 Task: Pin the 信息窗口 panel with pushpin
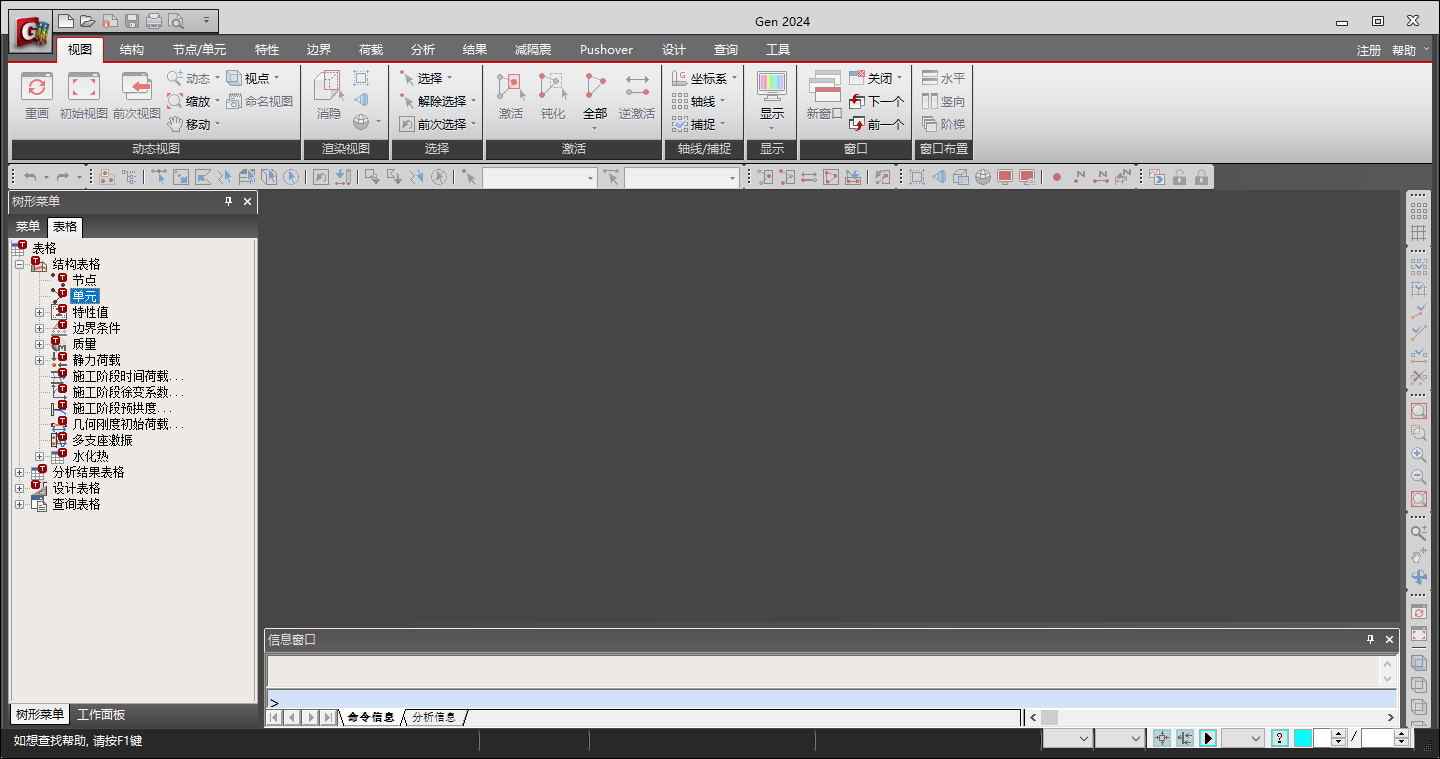pos(1370,639)
